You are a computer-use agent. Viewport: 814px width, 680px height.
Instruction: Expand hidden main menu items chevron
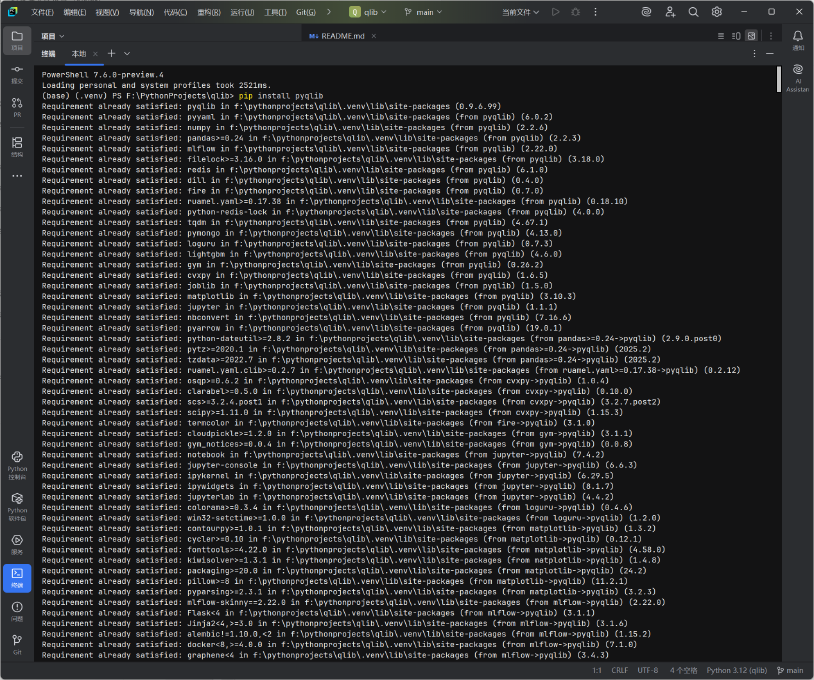[329, 11]
